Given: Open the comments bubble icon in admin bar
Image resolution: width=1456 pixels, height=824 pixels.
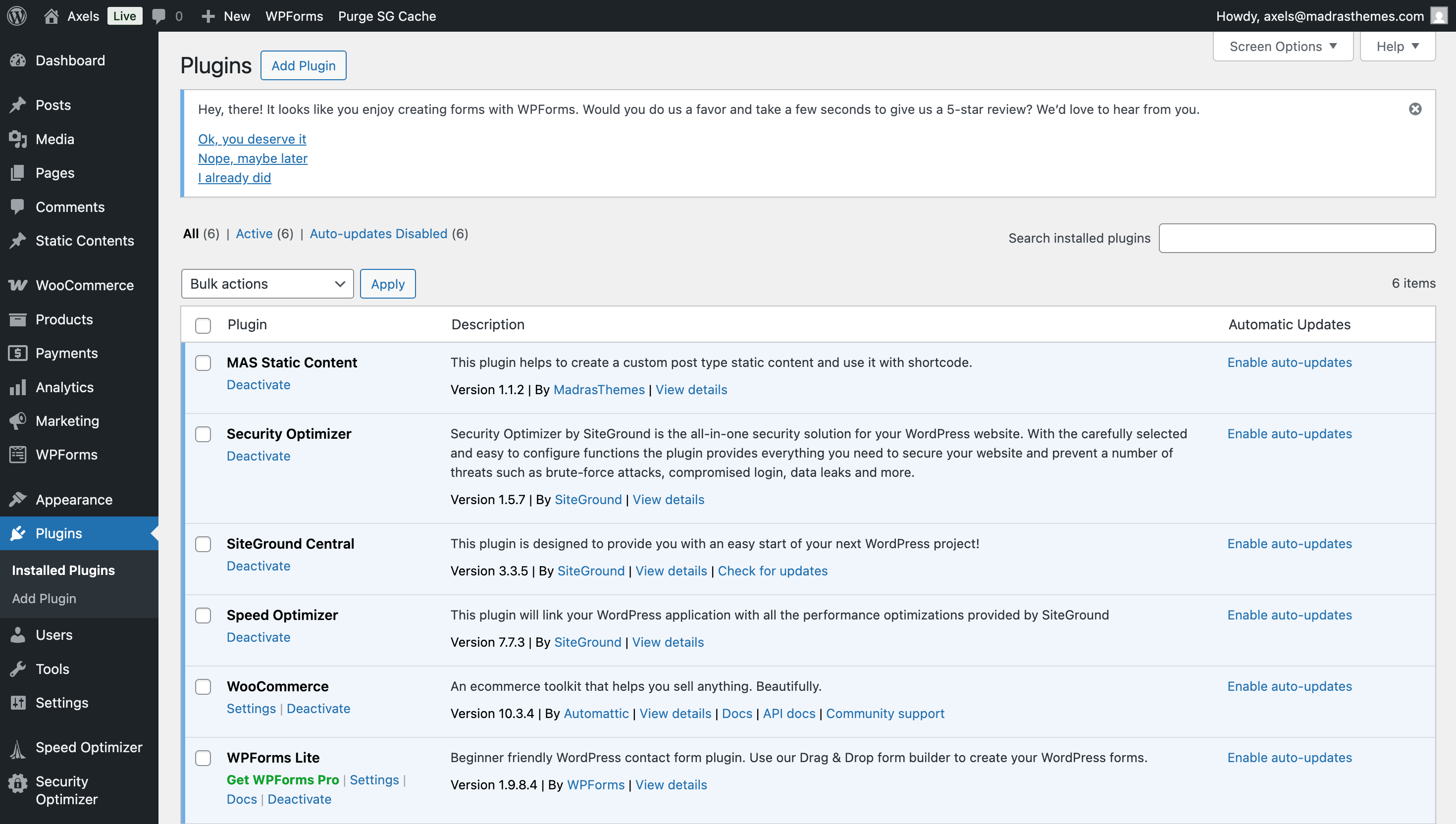Looking at the screenshot, I should pyautogui.click(x=159, y=16).
